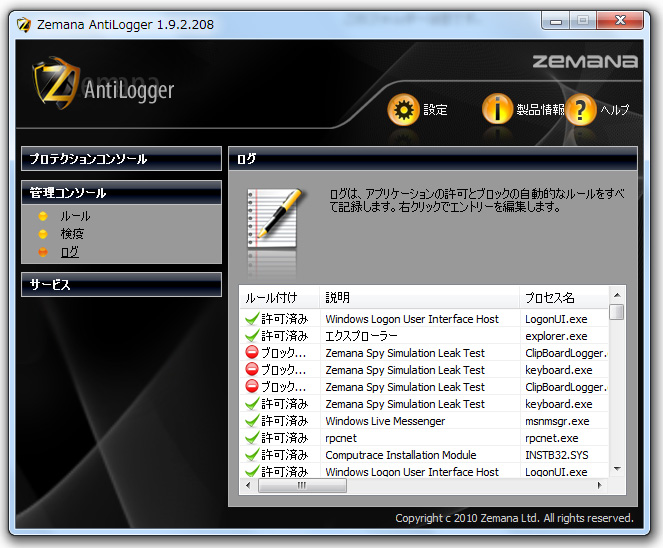Click the msnmsgr.exe process name
Screen dimensions: 663x548
coord(557,421)
